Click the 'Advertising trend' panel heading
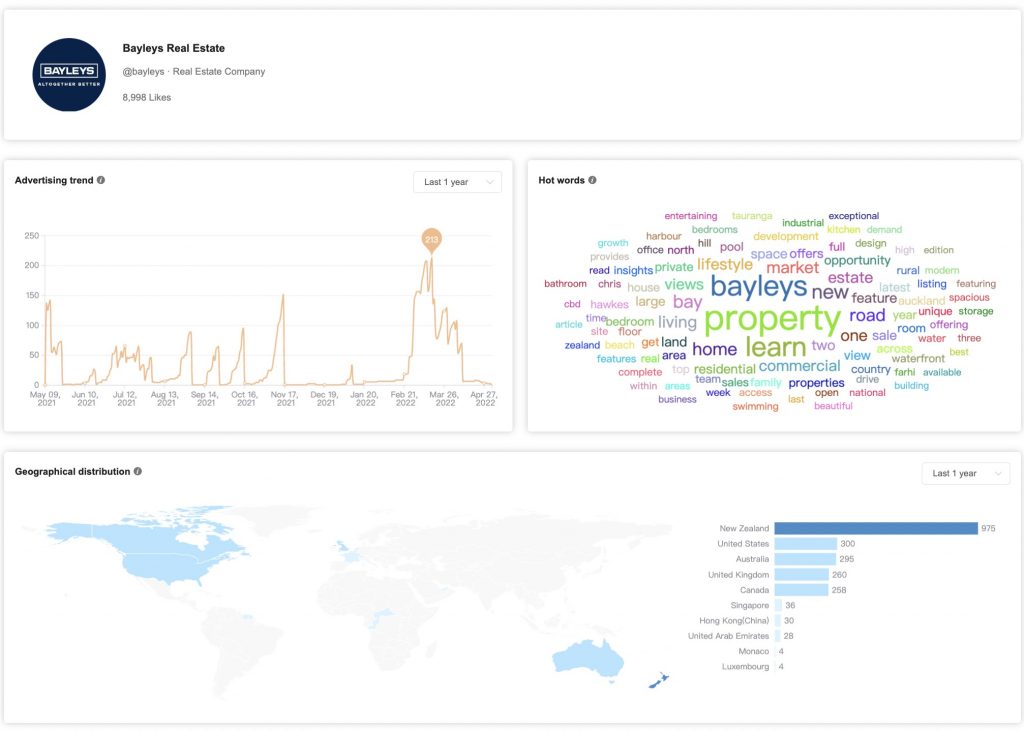This screenshot has width=1024, height=732. [54, 180]
